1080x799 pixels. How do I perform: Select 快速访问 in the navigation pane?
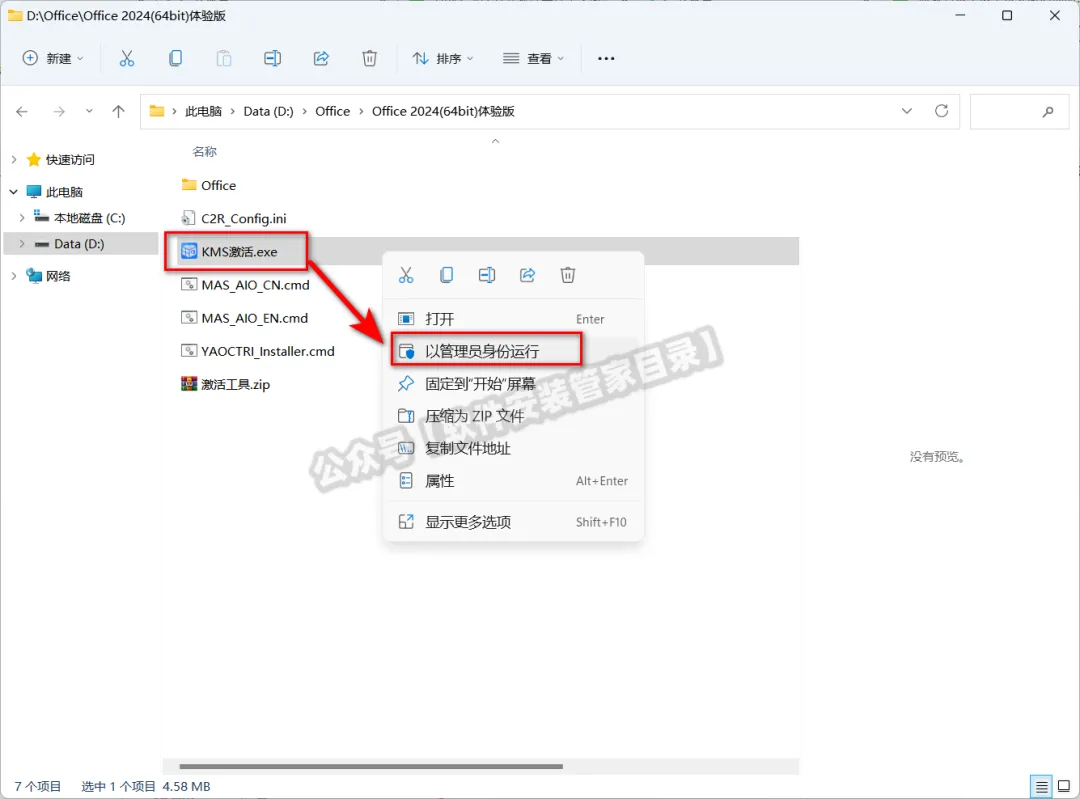coord(70,159)
